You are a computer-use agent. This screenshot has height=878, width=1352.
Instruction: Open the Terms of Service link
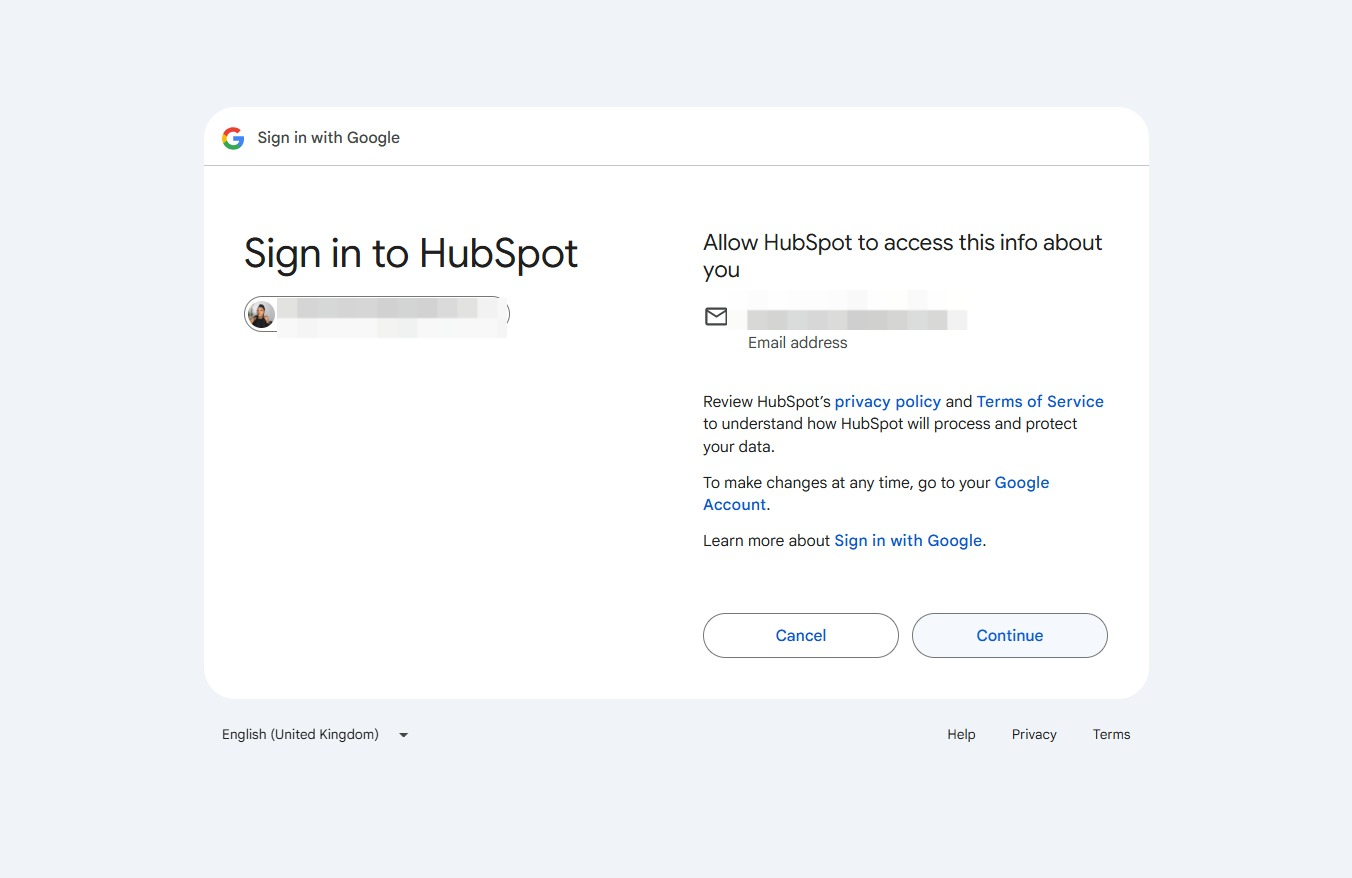(x=1040, y=402)
